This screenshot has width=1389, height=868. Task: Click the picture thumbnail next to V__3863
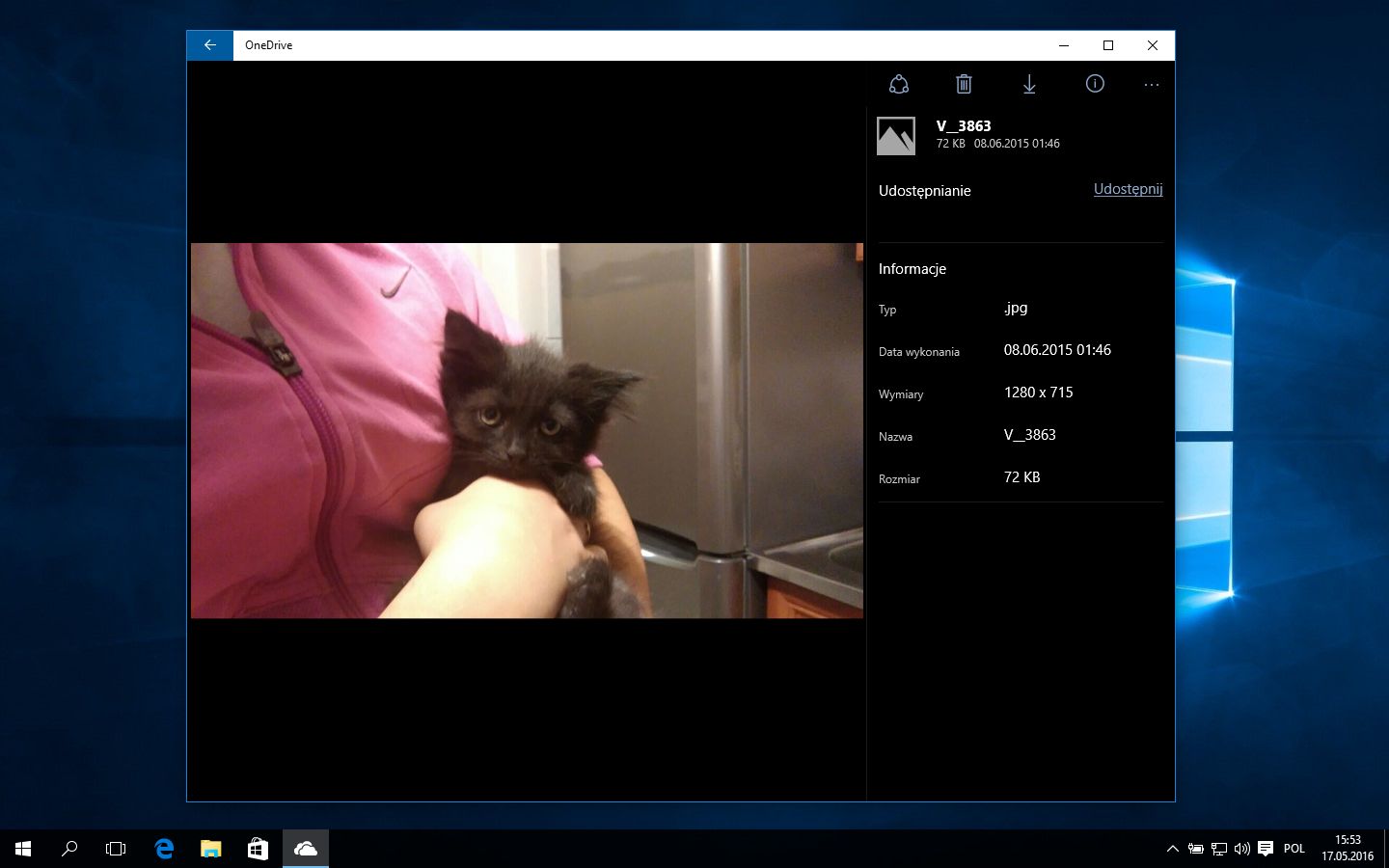896,136
